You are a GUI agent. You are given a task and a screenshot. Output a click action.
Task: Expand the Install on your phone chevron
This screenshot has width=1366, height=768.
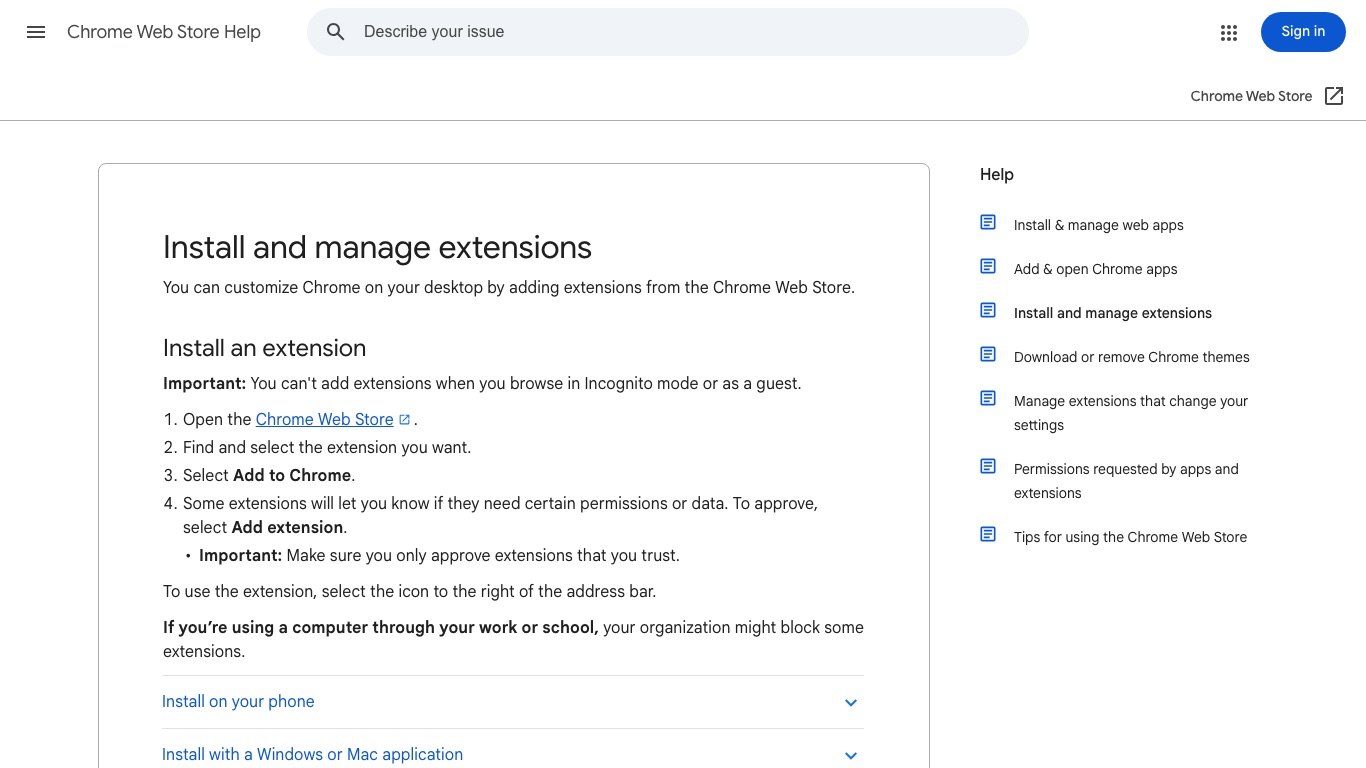click(x=851, y=703)
